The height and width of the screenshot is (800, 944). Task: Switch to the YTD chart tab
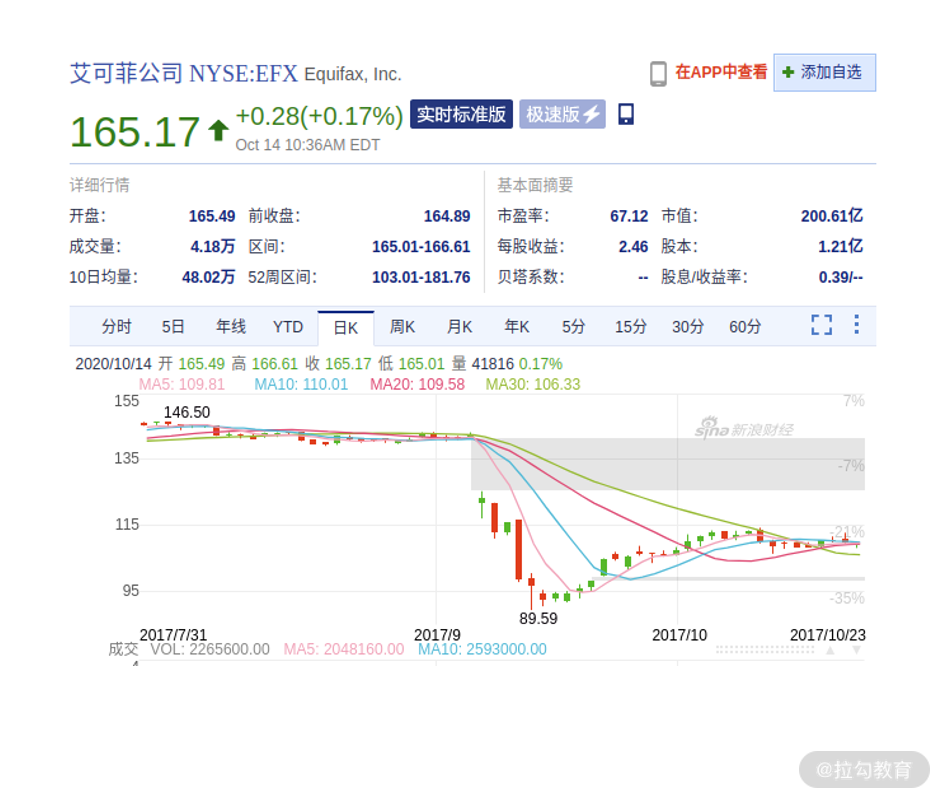click(288, 327)
